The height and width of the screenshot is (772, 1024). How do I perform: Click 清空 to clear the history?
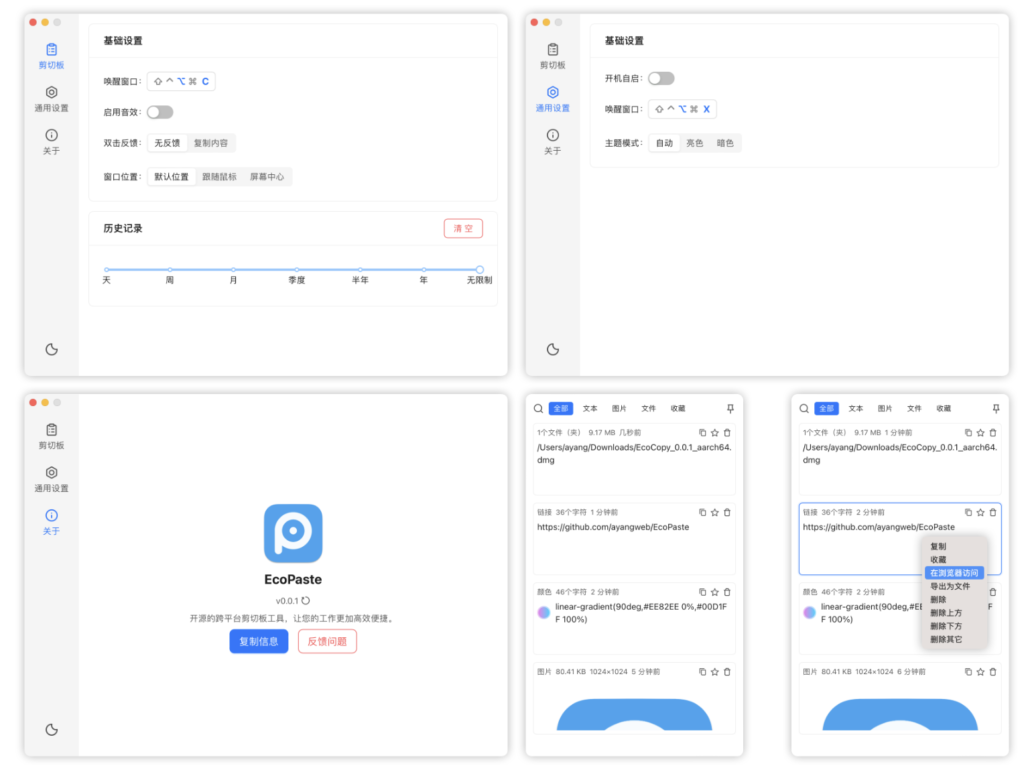point(462,228)
